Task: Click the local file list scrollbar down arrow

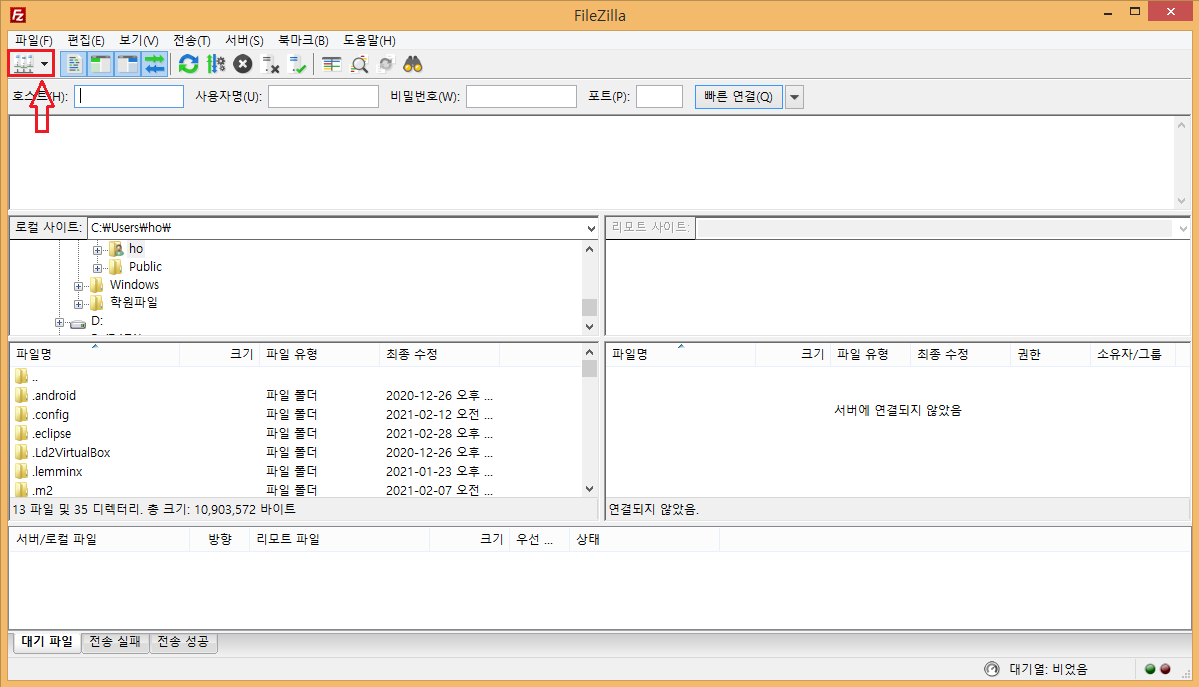Action: pyautogui.click(x=590, y=489)
